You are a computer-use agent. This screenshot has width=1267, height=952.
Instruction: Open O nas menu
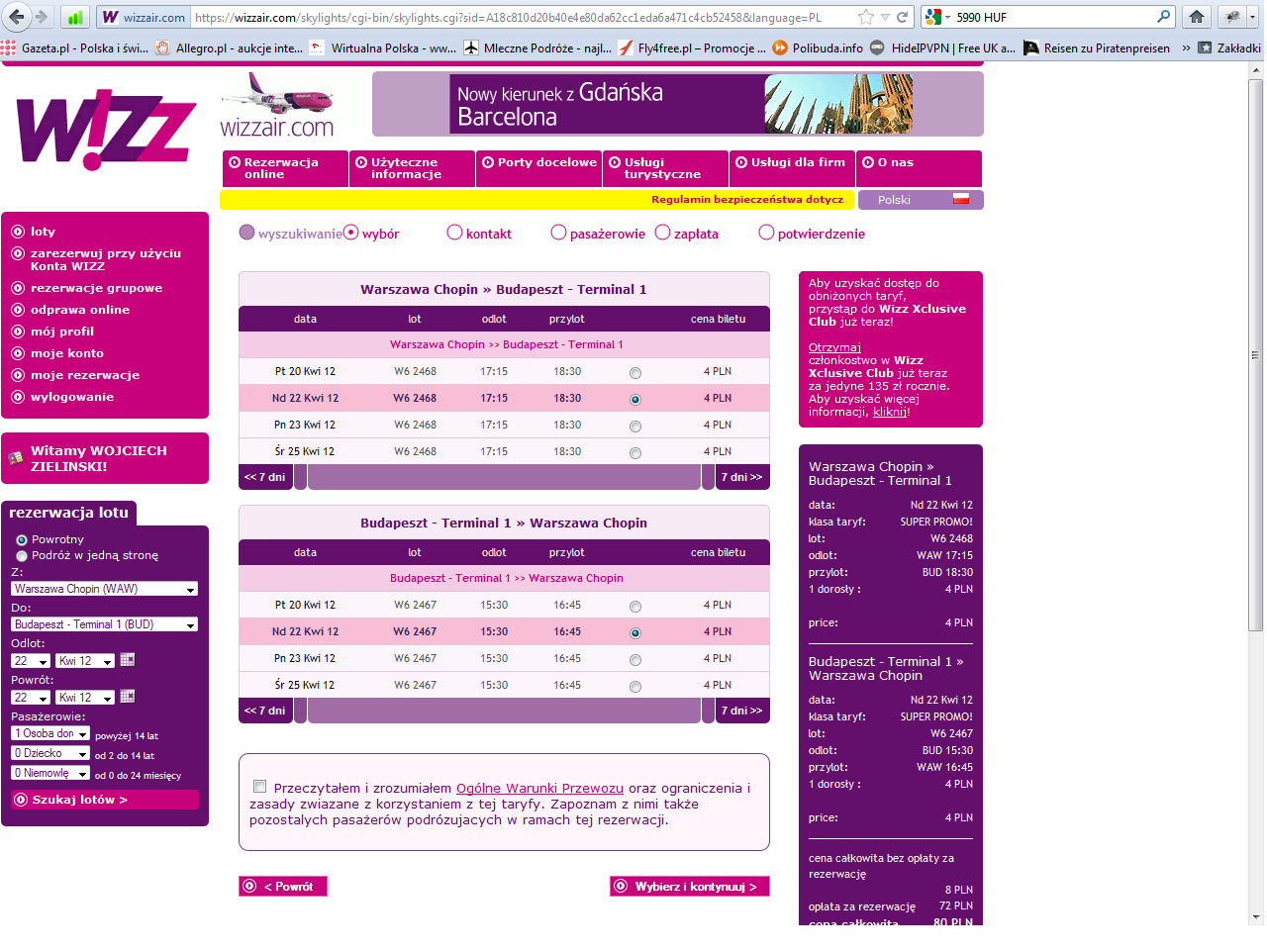coord(919,168)
